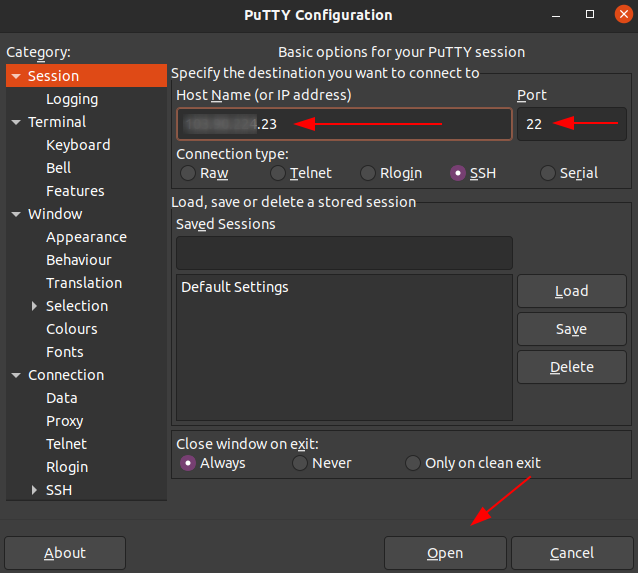Viewport: 638px width, 573px height.
Task: Open Rlogin settings in category tree
Action: click(x=67, y=467)
